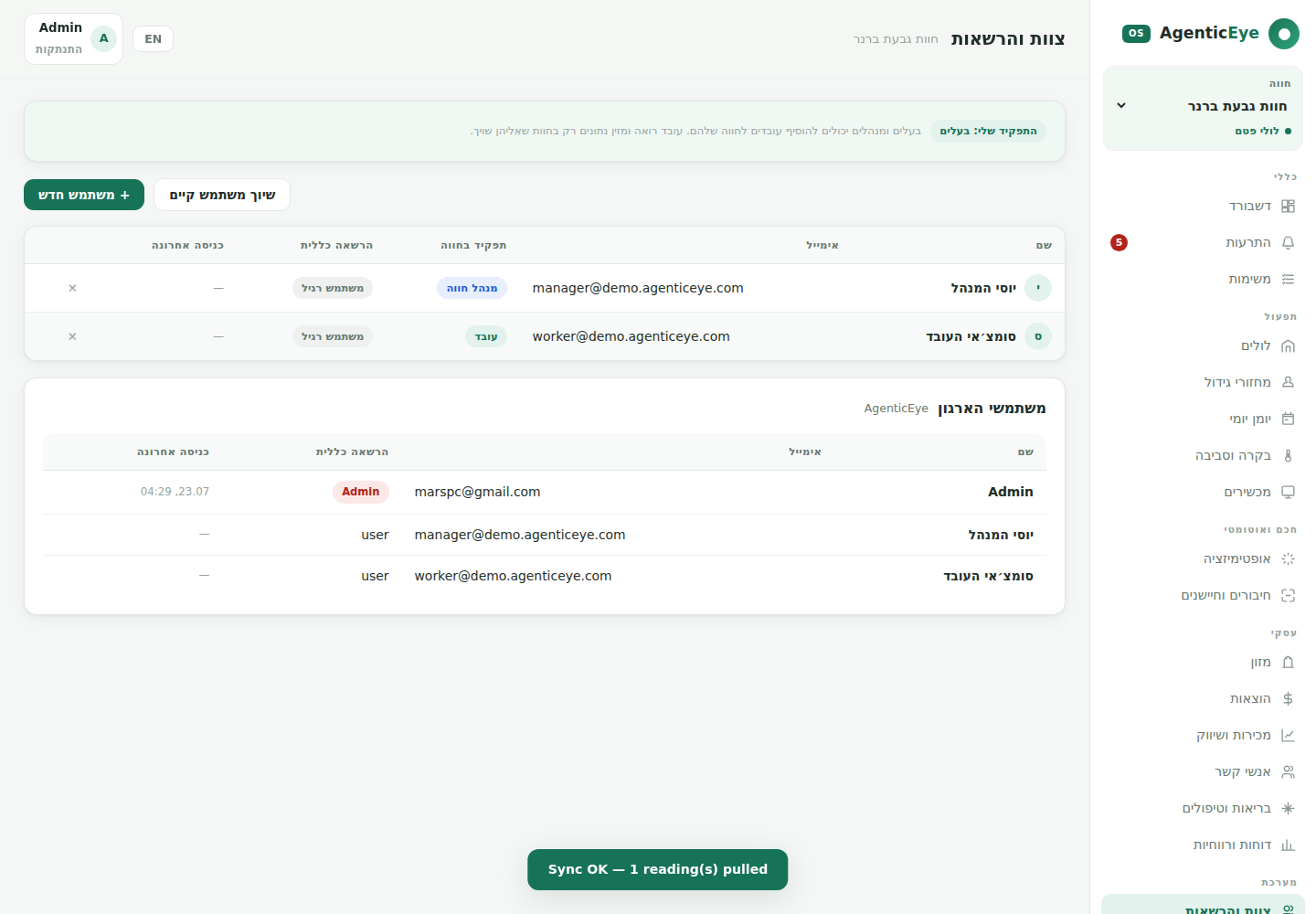Click the AgenticEye logo circle
Screen dimensions: 1316x914
pos(1284,34)
